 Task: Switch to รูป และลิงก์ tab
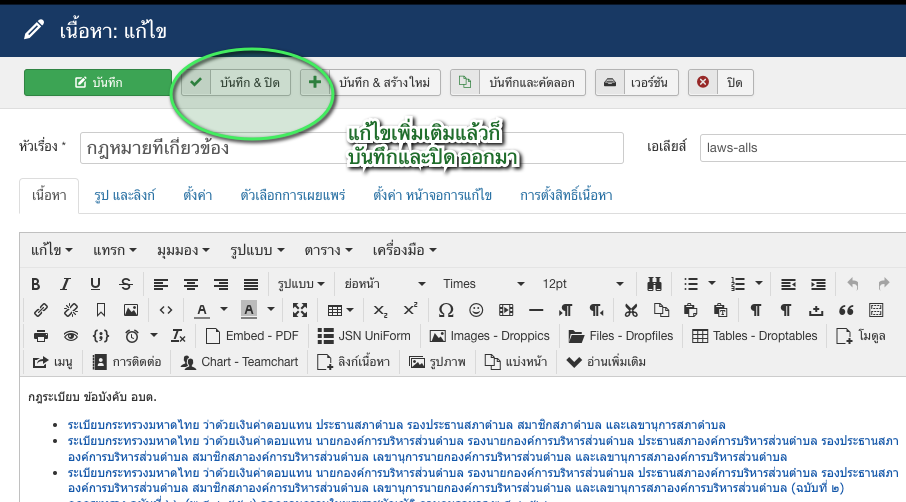click(x=124, y=195)
